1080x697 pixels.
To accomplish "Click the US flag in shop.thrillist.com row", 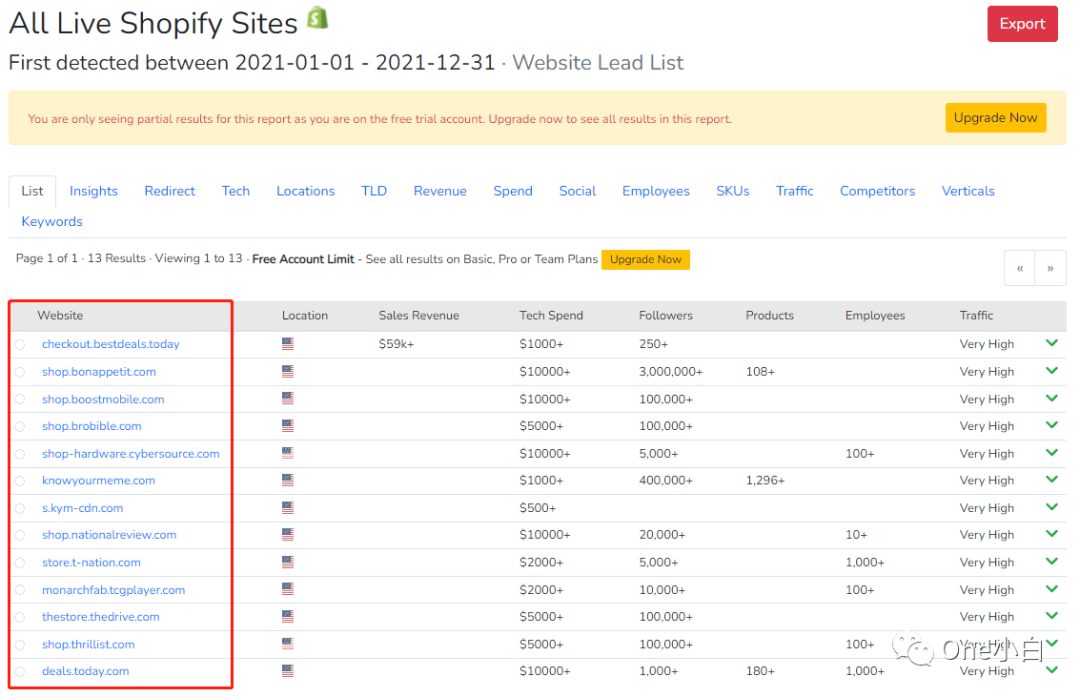I will pos(288,644).
